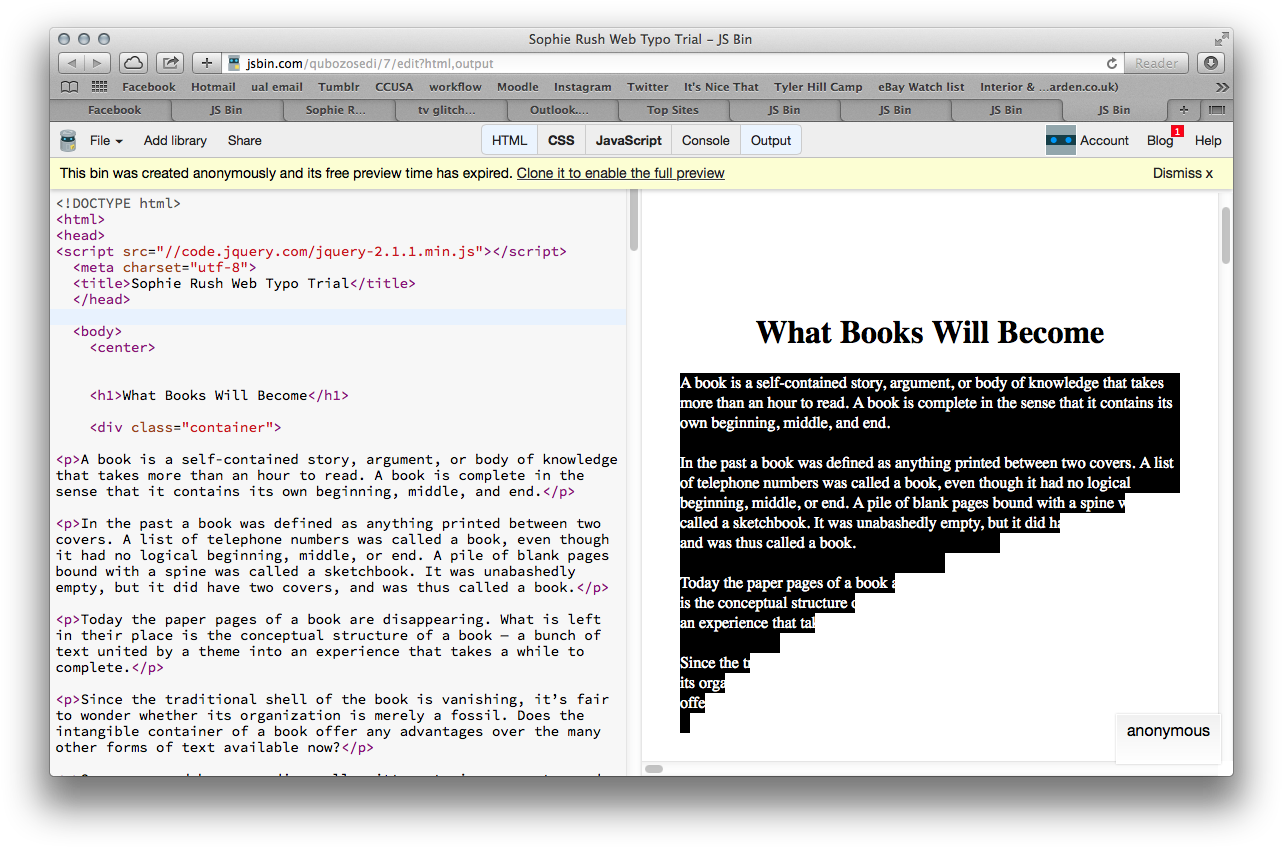Toggle the HTML panel

(510, 141)
